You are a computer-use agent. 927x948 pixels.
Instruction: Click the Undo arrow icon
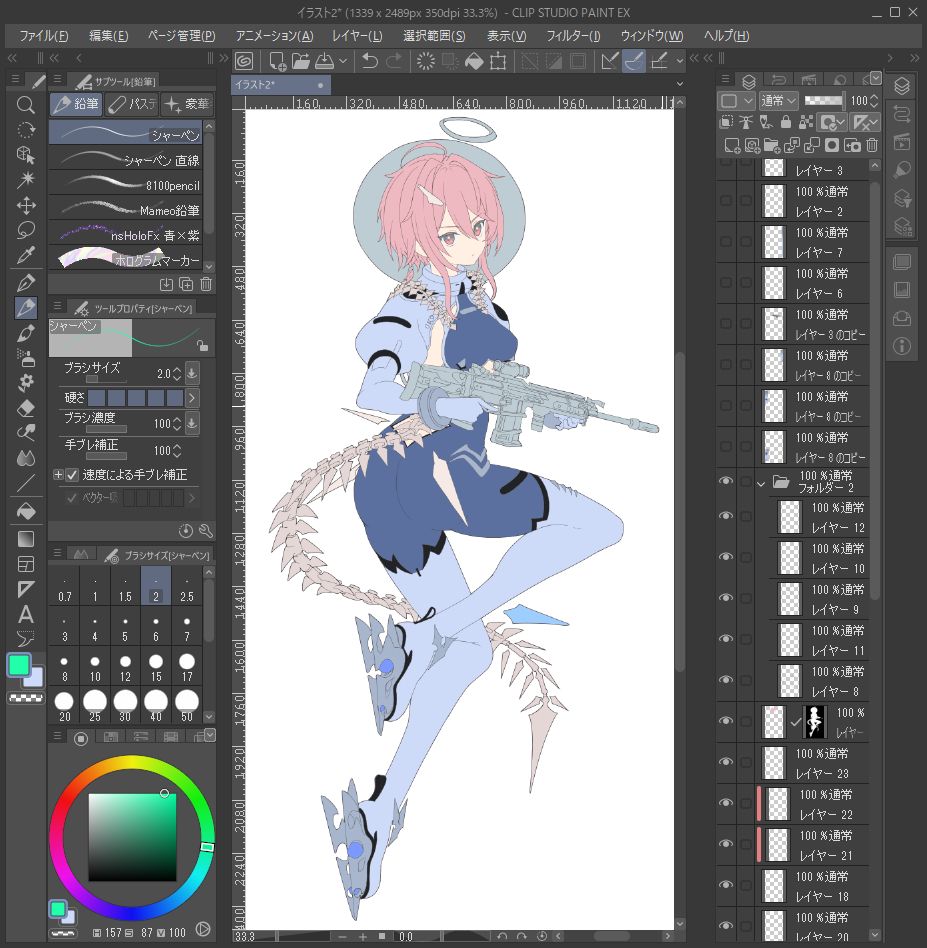click(369, 60)
